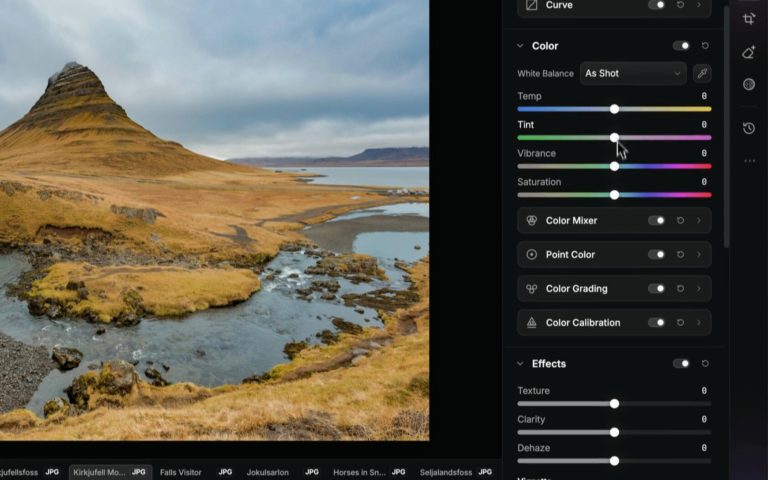Reset the Point Color adjustments

680,254
